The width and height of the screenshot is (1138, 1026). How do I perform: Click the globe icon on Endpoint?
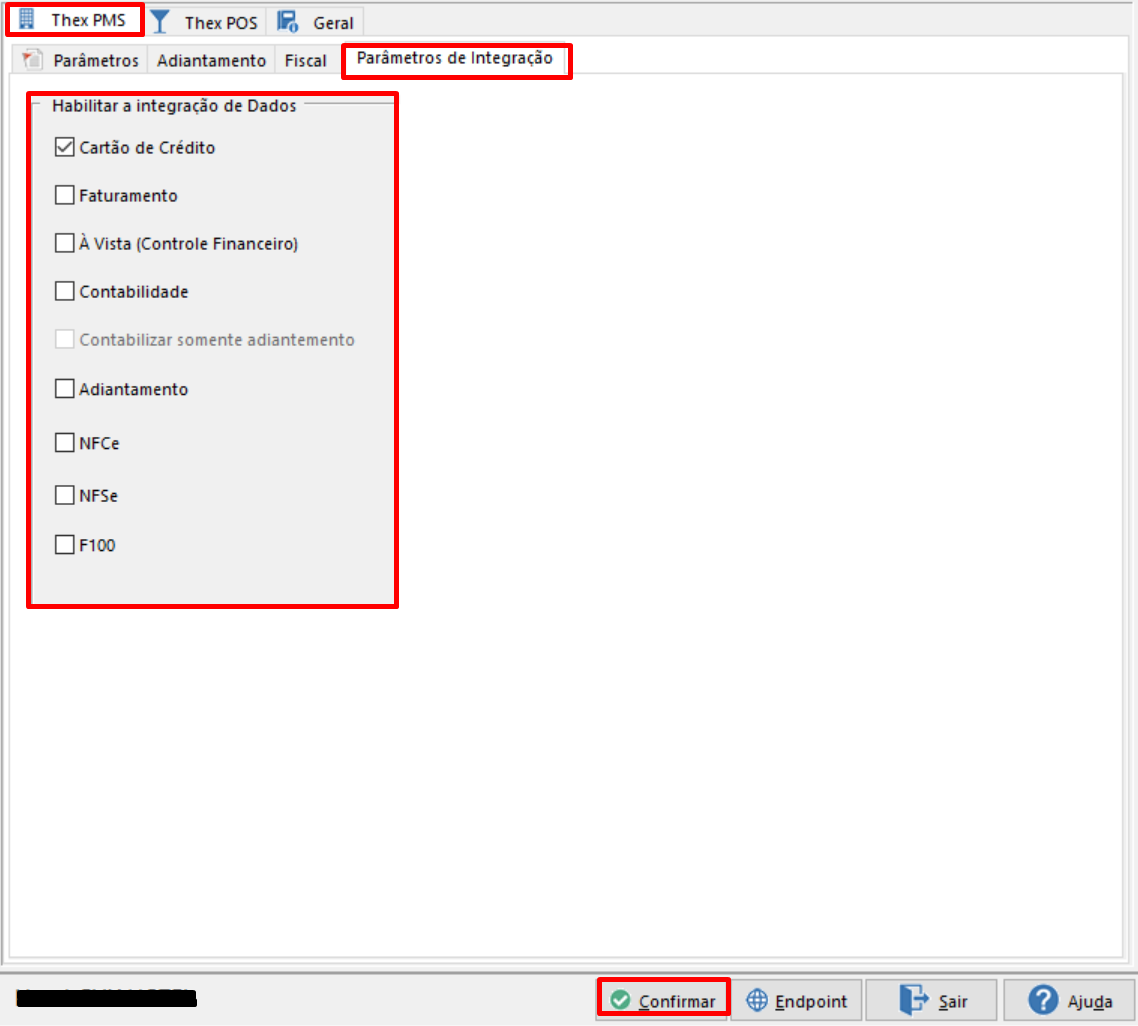pyautogui.click(x=757, y=1001)
